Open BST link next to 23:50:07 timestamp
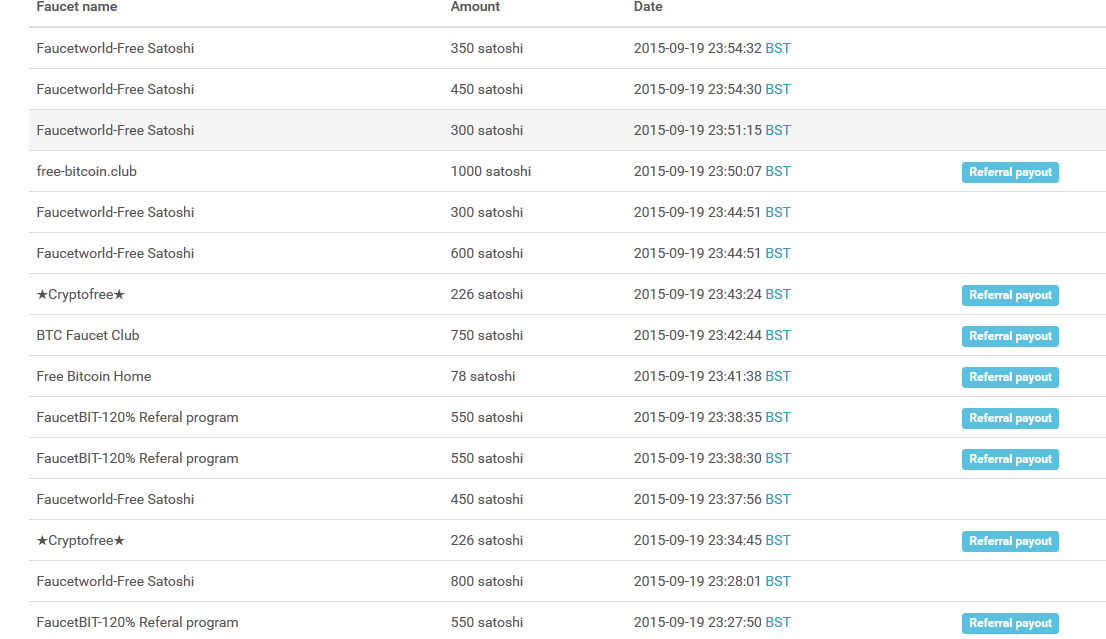 tap(778, 171)
